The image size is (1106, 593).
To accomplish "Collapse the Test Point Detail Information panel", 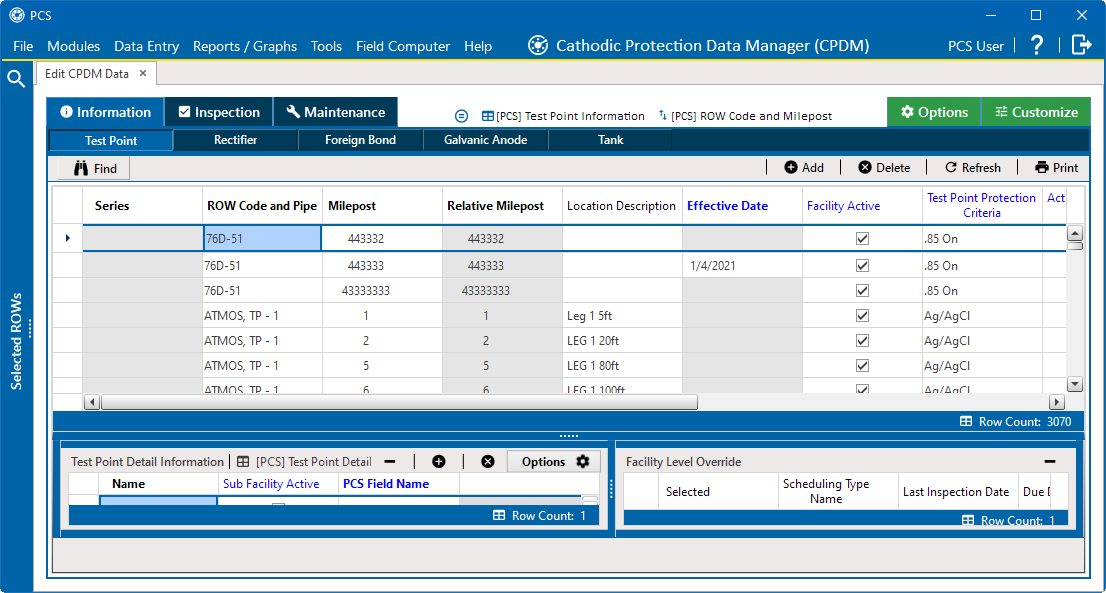I will coord(389,461).
